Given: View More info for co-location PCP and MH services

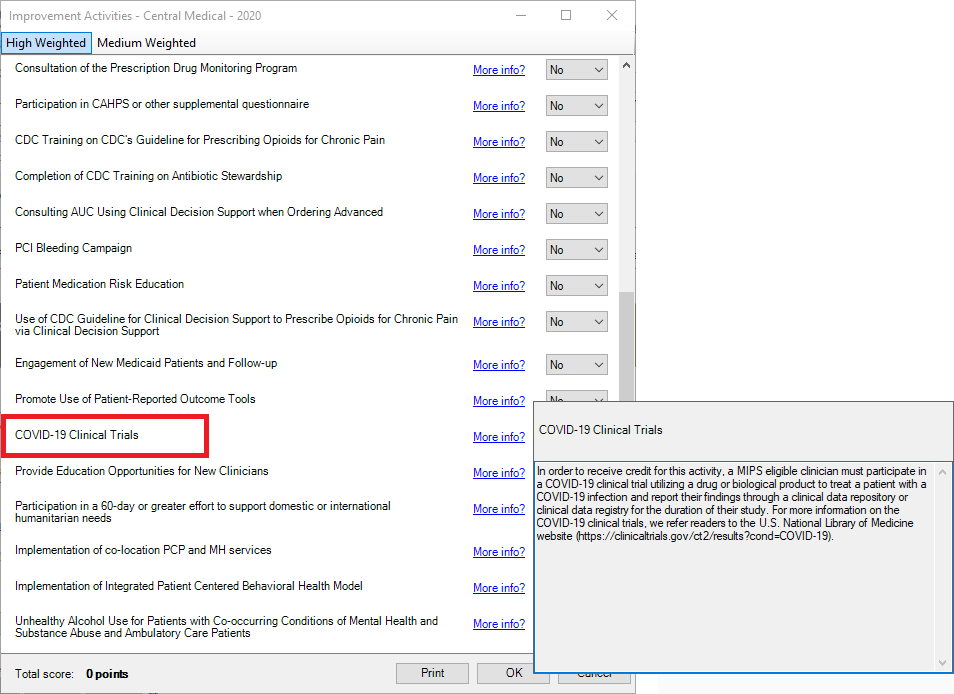Looking at the screenshot, I should coord(498,552).
